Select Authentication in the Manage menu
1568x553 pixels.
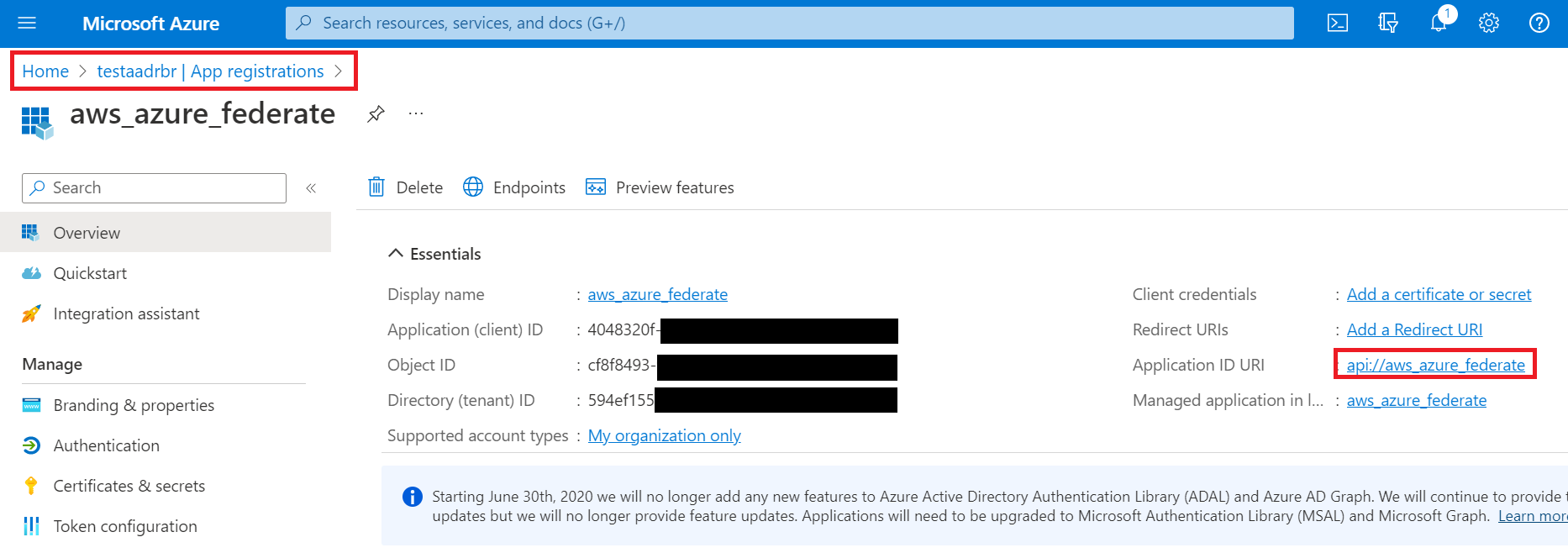tap(106, 445)
